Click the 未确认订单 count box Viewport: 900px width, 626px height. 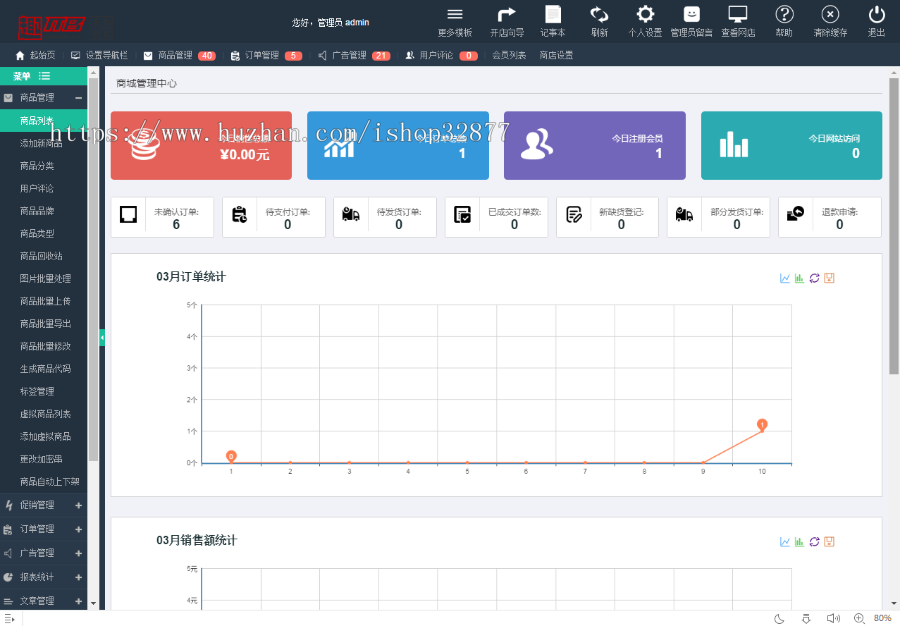[162, 217]
